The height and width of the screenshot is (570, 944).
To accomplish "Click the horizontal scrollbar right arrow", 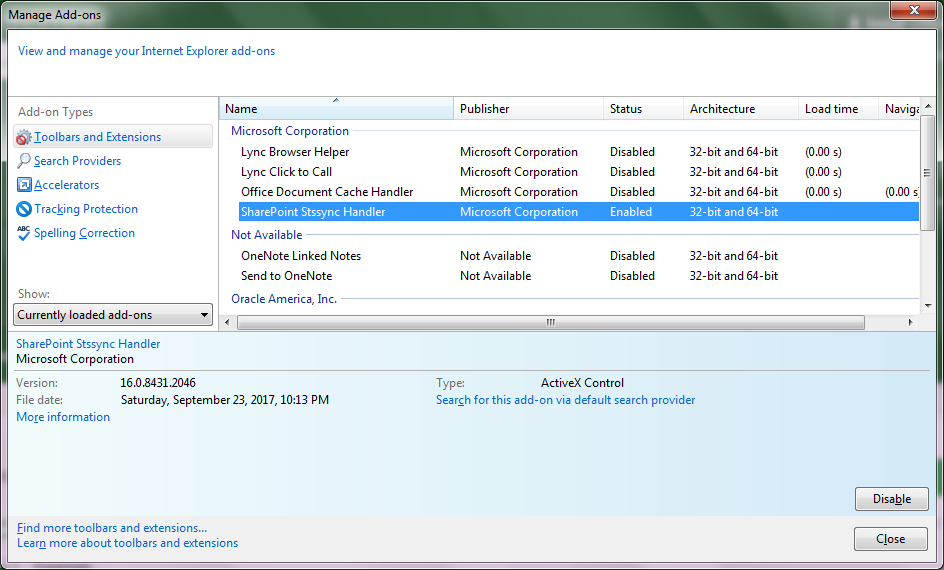I will click(910, 323).
